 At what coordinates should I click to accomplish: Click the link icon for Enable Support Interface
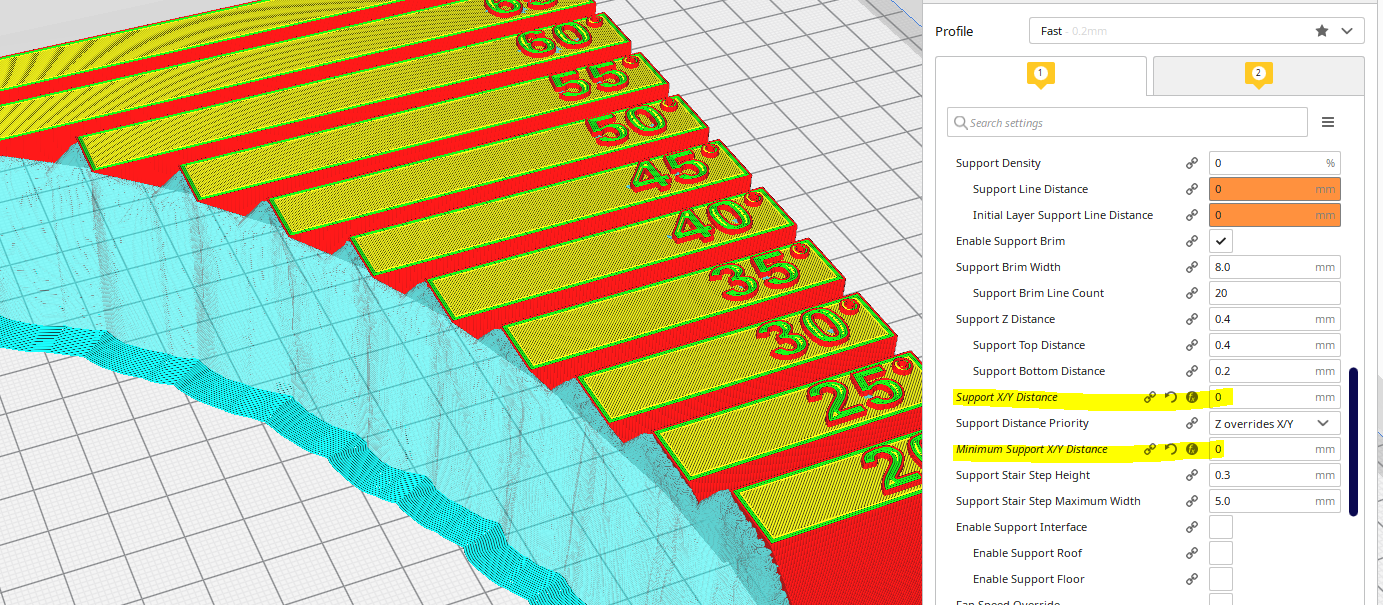coord(1192,527)
